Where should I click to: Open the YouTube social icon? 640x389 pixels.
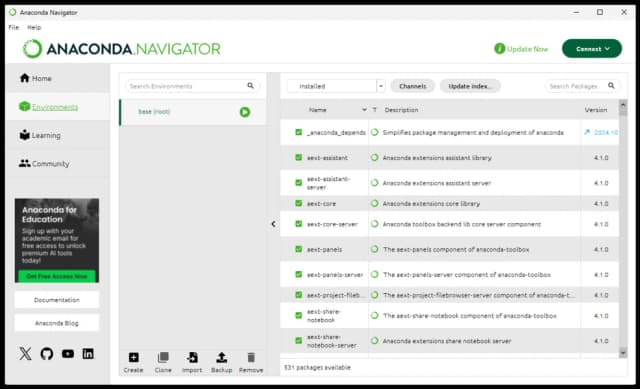[68, 353]
